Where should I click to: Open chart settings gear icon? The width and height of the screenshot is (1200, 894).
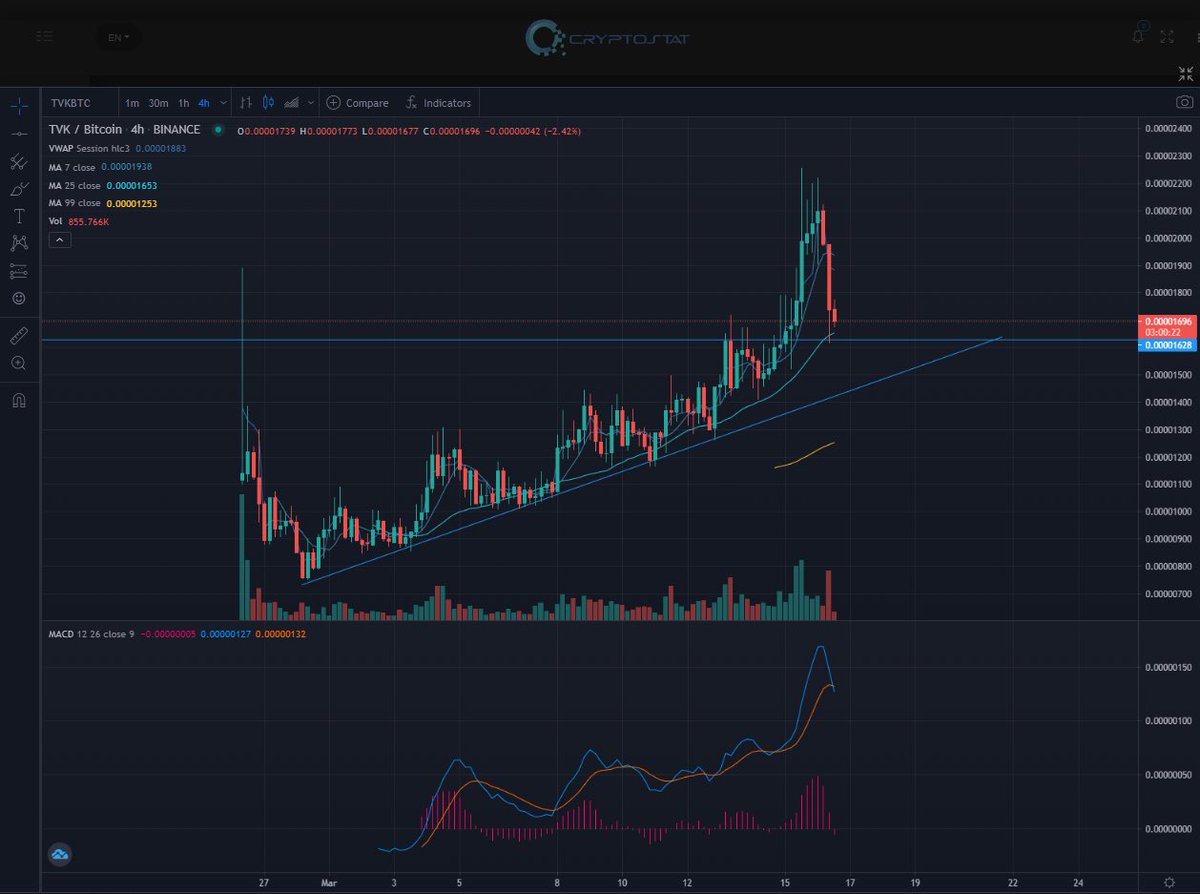coord(1169,883)
